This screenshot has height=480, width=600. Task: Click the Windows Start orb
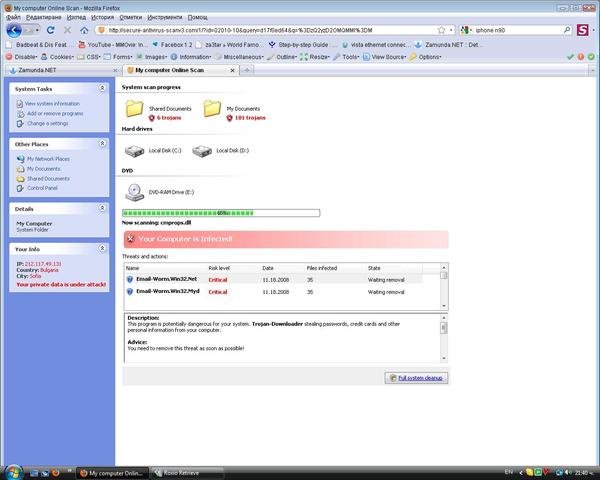14,472
